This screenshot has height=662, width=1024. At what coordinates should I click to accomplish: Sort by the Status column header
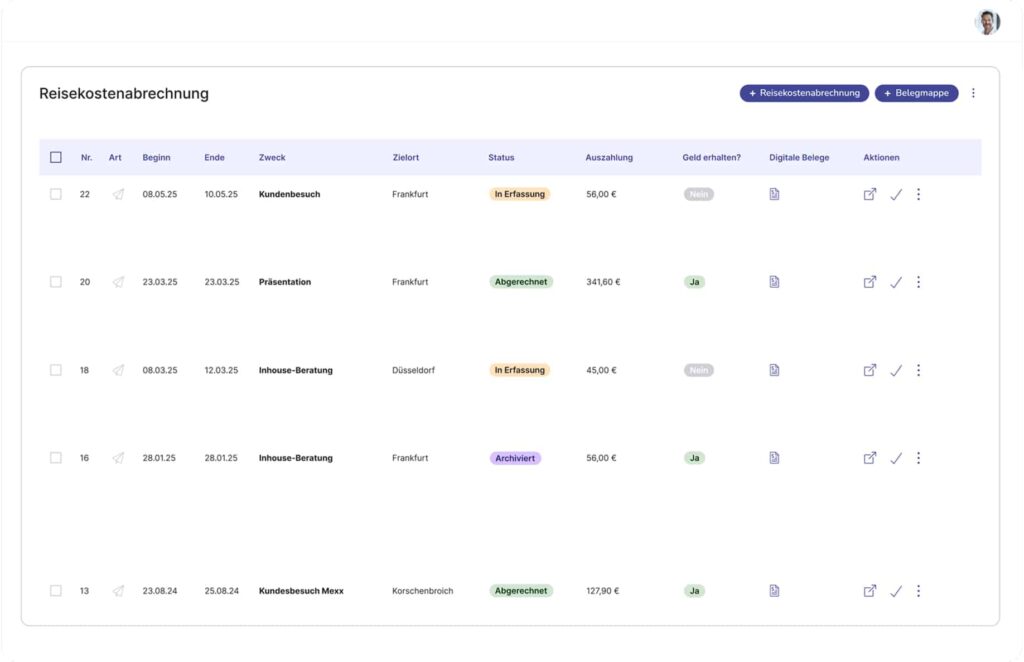501,157
